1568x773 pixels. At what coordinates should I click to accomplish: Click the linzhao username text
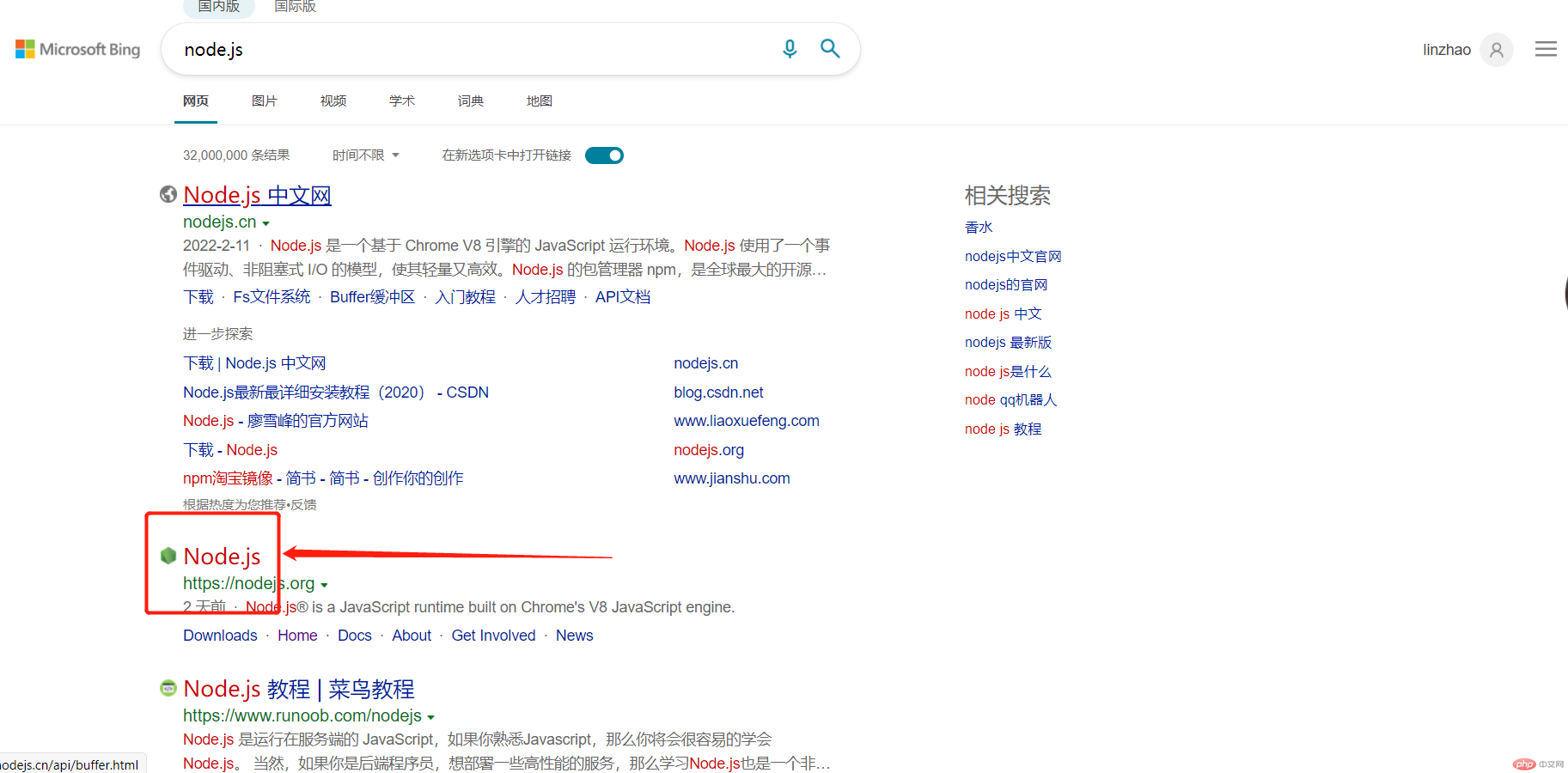[1447, 50]
